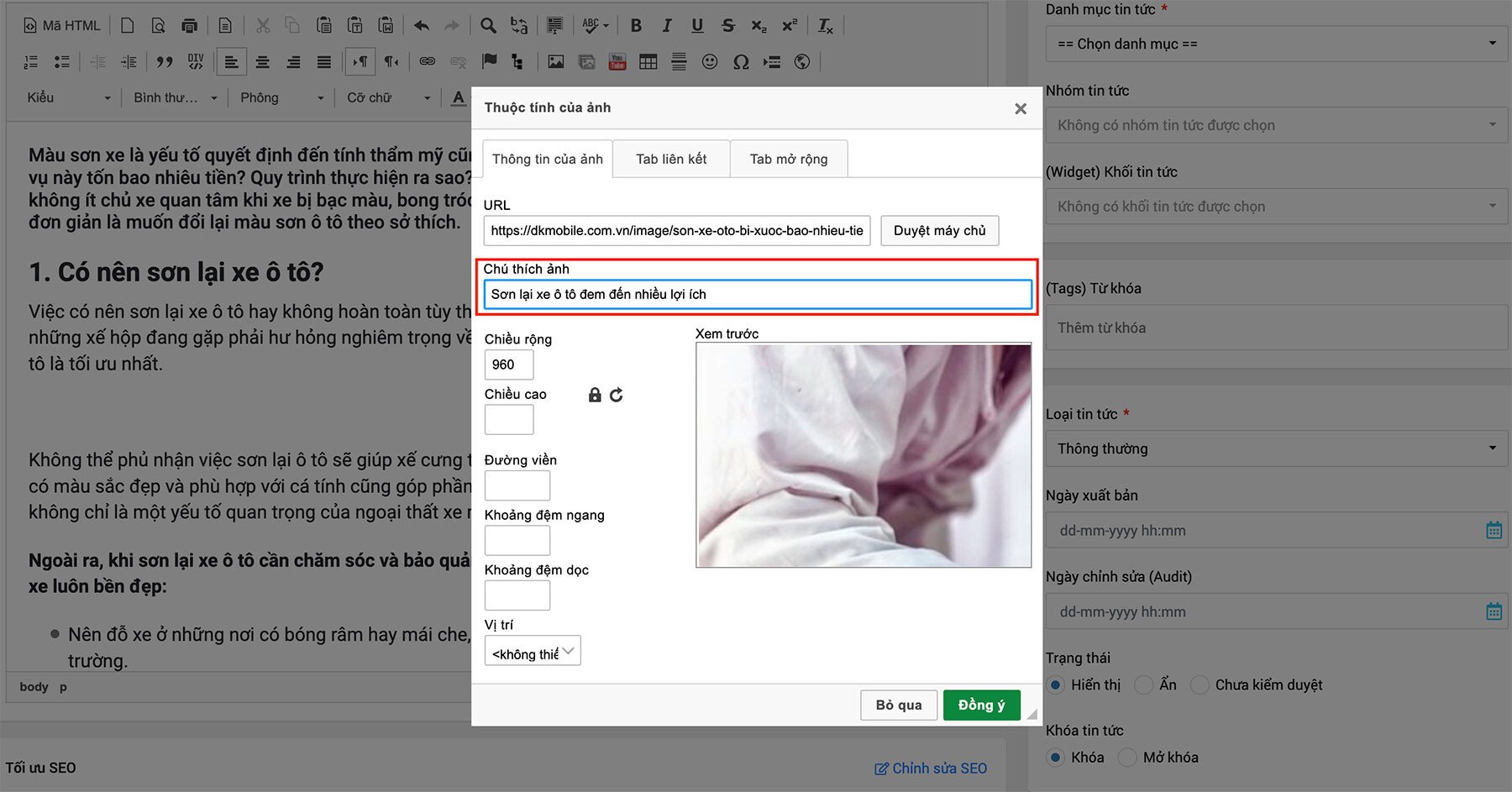Select the Ẩn status radio button

tap(1143, 685)
